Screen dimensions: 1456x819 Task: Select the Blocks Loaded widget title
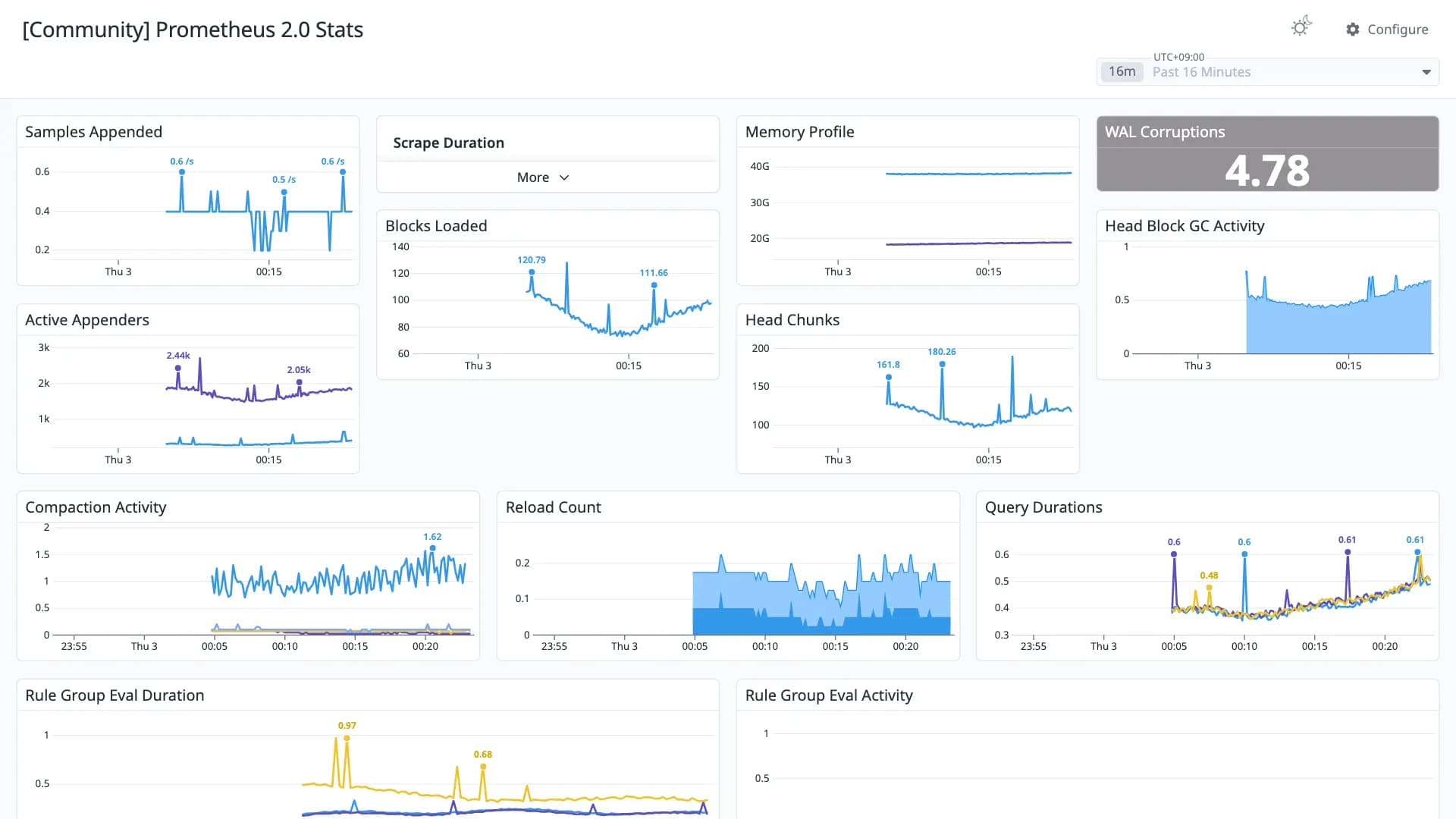coord(436,226)
